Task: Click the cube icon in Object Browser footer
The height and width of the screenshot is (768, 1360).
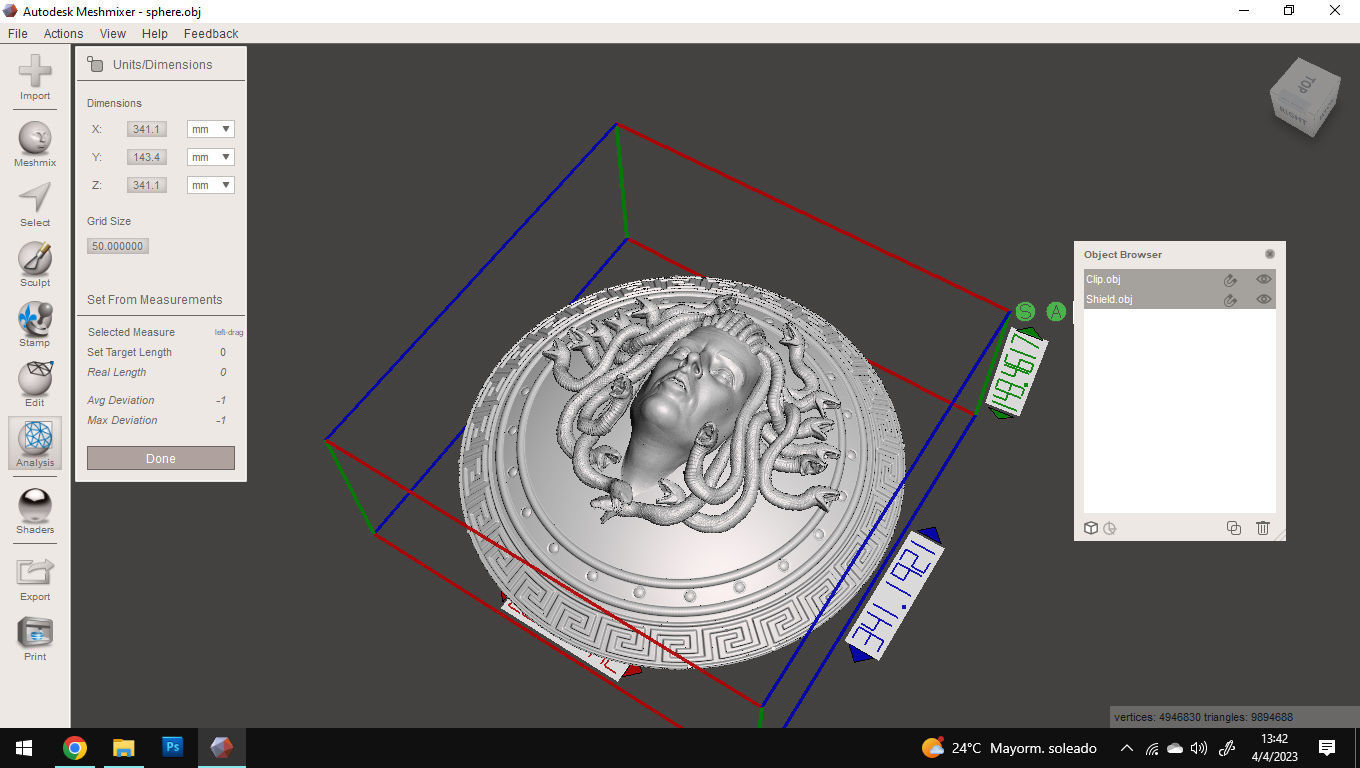Action: click(1091, 528)
